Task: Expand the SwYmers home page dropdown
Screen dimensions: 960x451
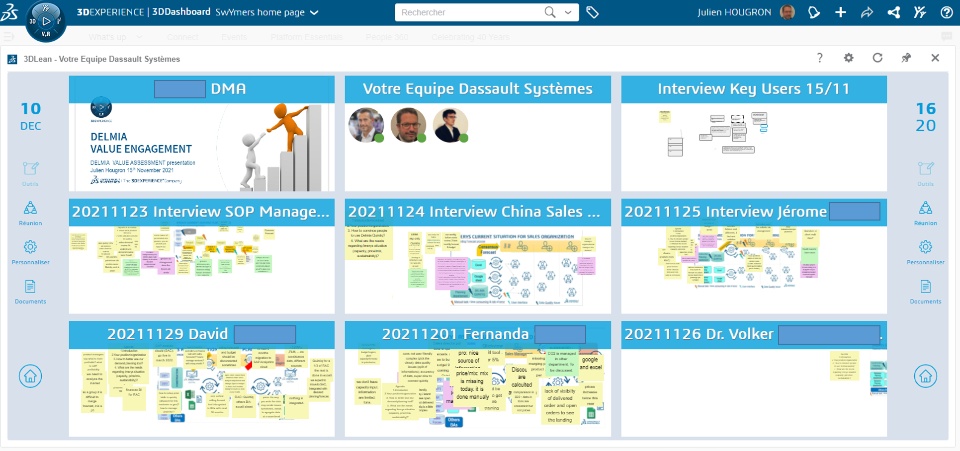Action: point(314,12)
